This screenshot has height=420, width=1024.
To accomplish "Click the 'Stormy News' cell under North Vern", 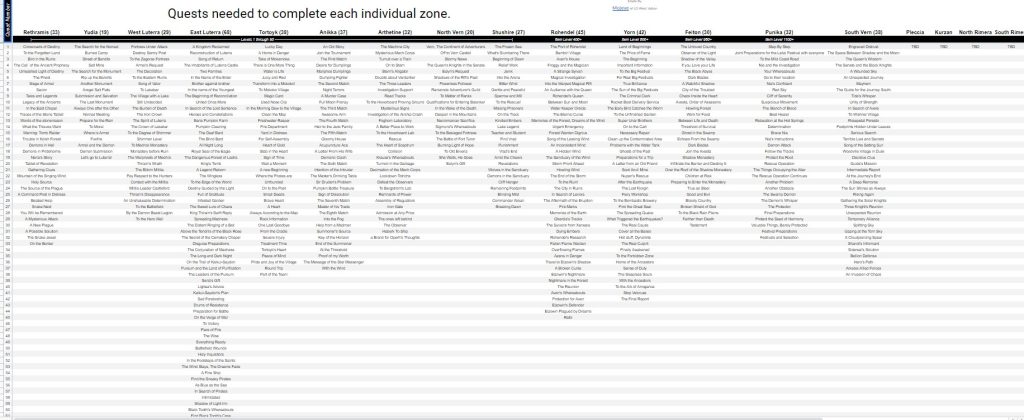I will [x=456, y=59].
